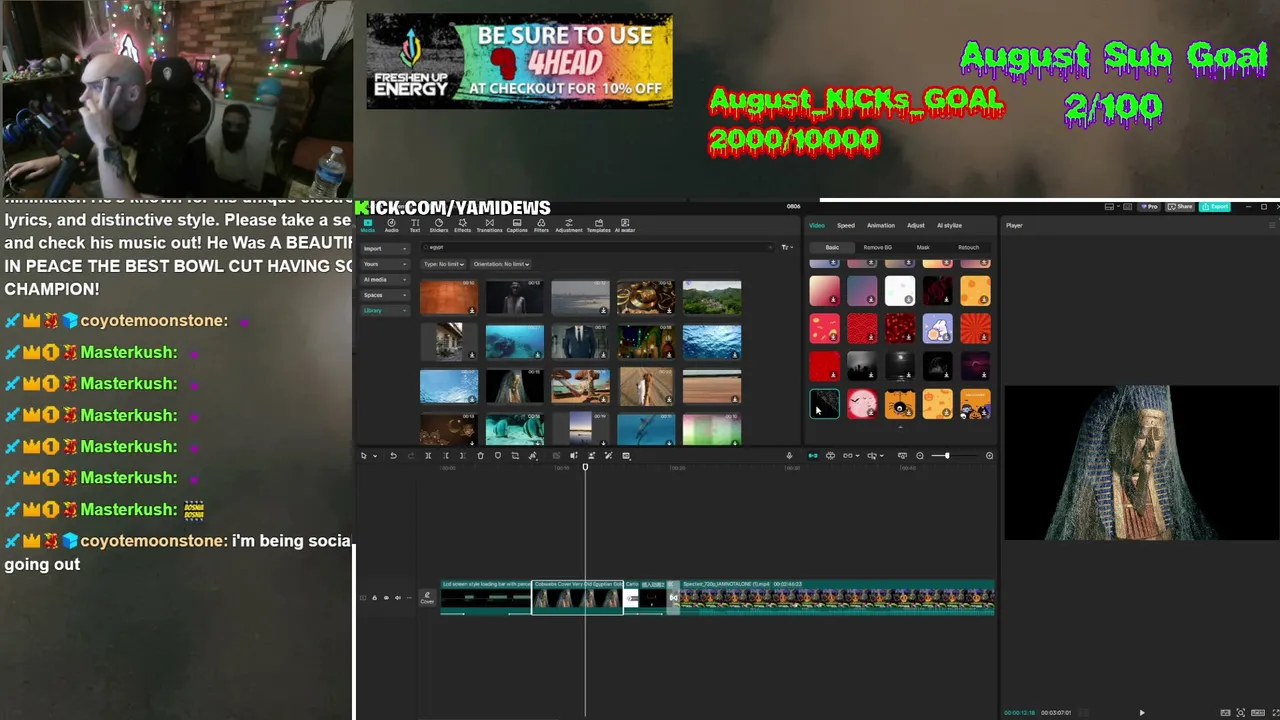
Task: Choose the bunny background swatch
Action: point(937,329)
